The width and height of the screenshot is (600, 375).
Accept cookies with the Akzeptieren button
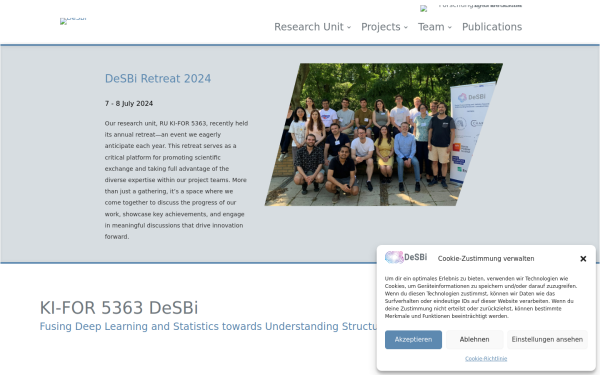pos(413,339)
